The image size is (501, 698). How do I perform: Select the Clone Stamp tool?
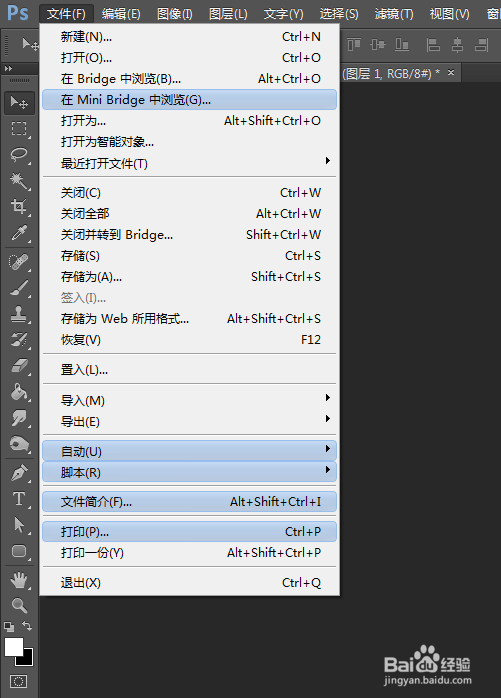[x=19, y=314]
